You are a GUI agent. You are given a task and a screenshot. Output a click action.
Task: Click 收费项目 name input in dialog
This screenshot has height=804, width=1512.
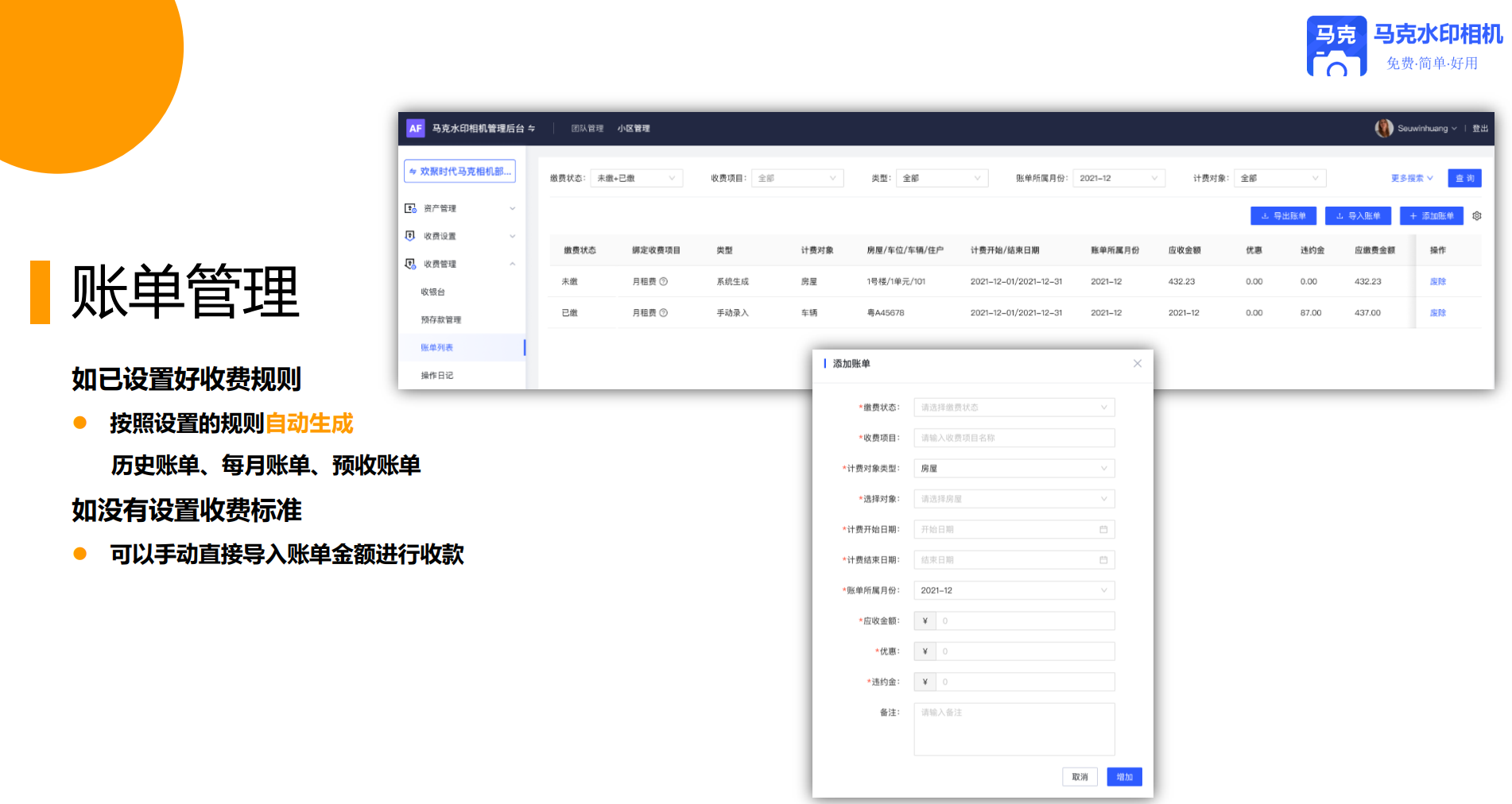tap(1014, 438)
